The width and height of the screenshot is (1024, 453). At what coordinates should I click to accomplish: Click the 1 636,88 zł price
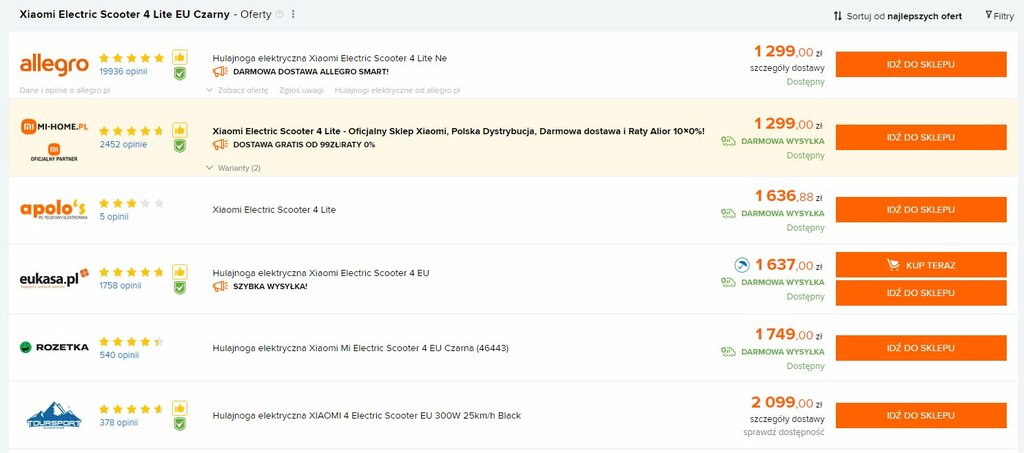[788, 196]
